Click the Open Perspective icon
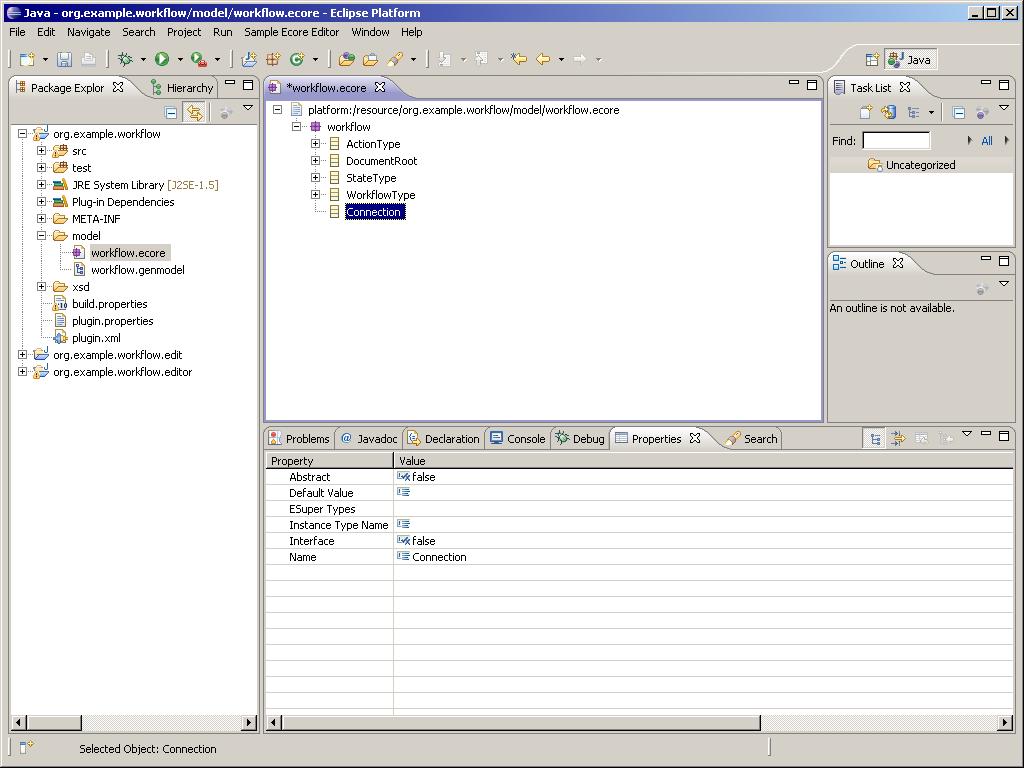Viewport: 1024px width, 768px height. pos(871,59)
